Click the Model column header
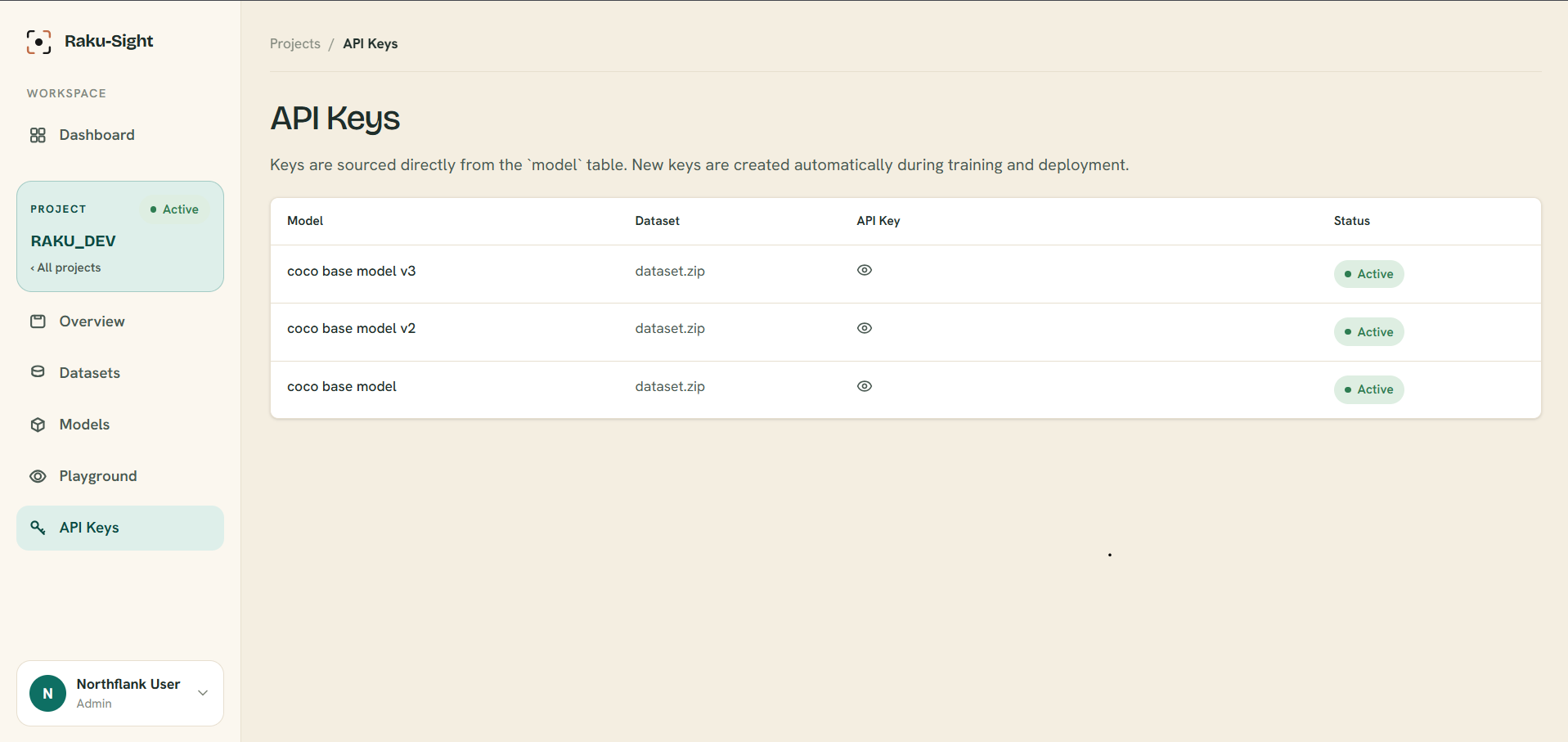Image resolution: width=1568 pixels, height=742 pixels. [x=305, y=221]
